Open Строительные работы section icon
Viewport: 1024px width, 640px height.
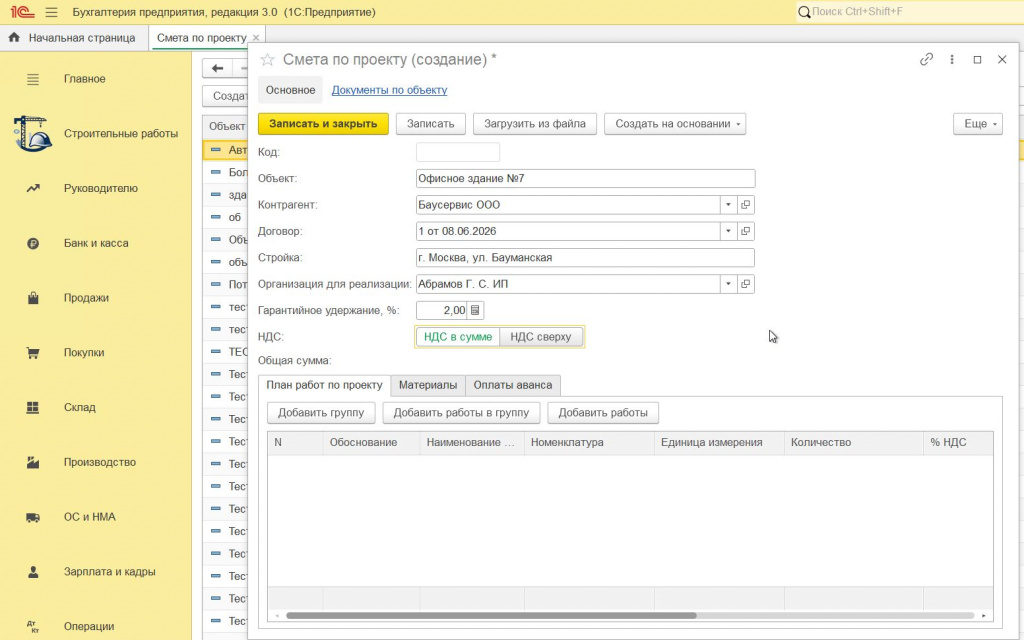tap(33, 133)
